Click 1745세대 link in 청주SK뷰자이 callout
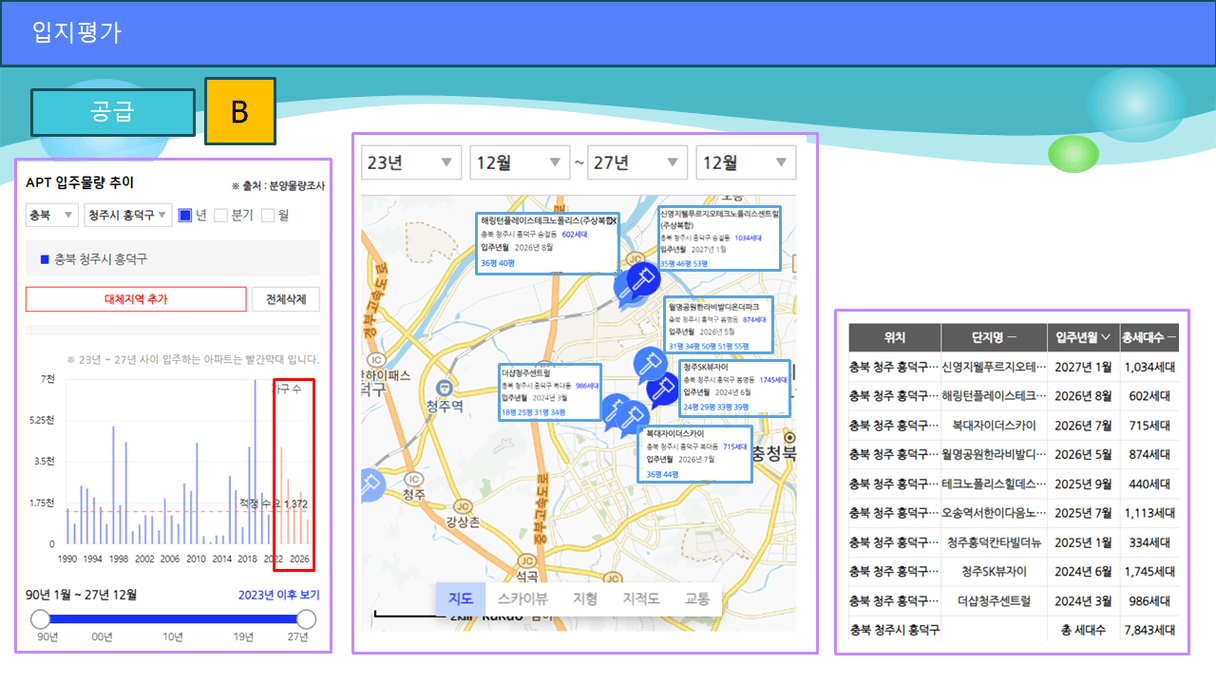Image resolution: width=1216 pixels, height=684 pixels. coord(773,380)
